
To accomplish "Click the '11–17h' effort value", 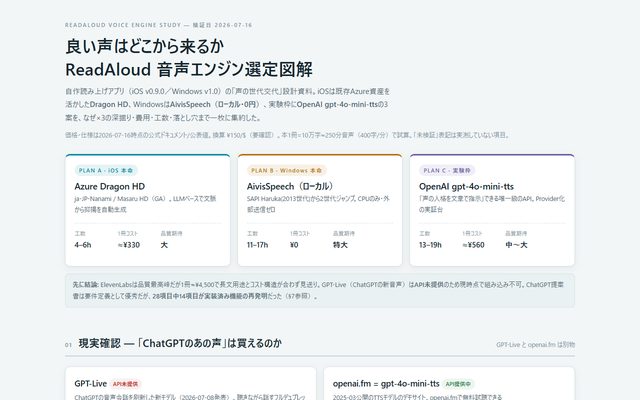I will 258,245.
